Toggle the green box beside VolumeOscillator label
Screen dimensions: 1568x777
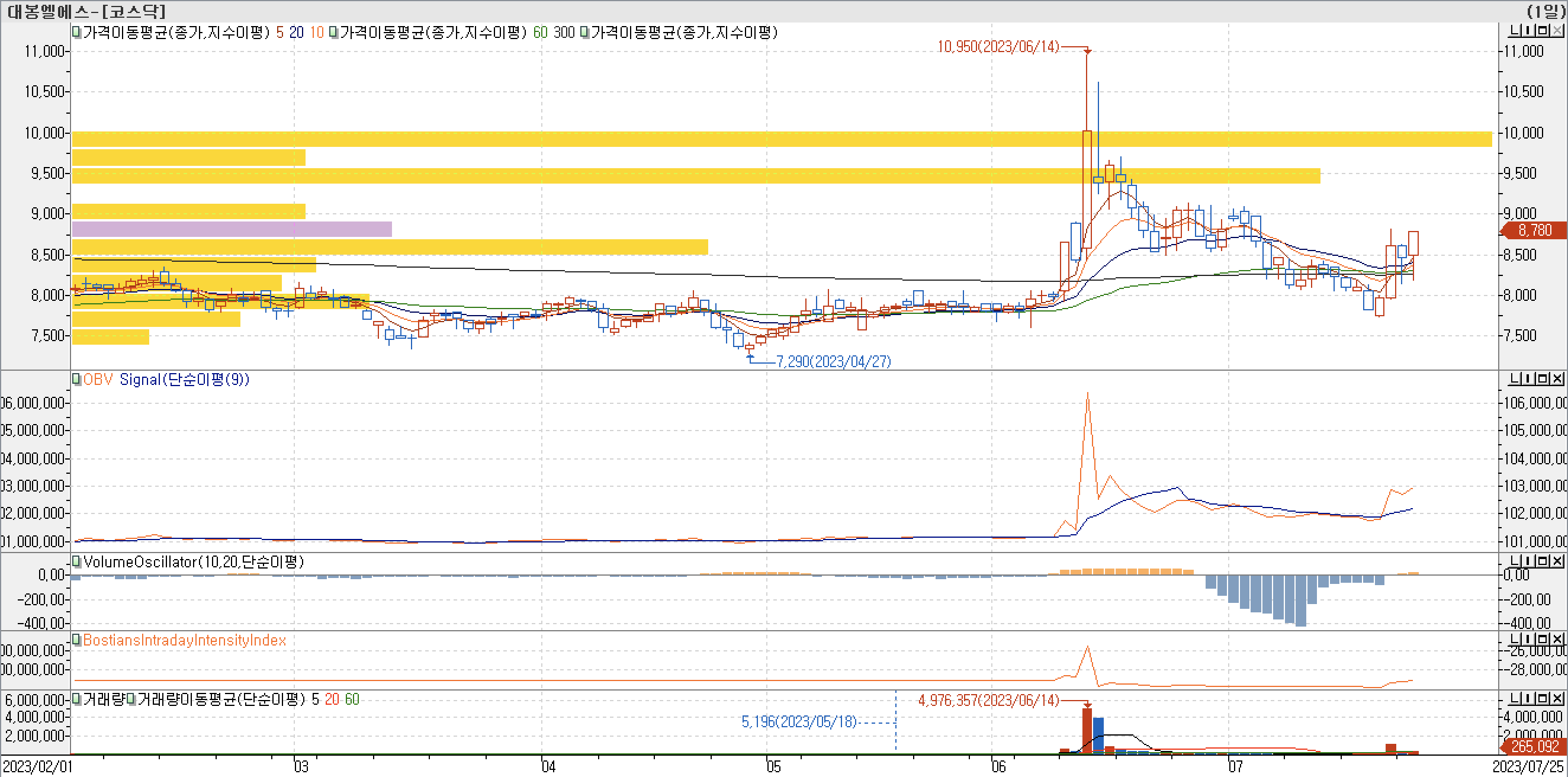pyautogui.click(x=76, y=561)
